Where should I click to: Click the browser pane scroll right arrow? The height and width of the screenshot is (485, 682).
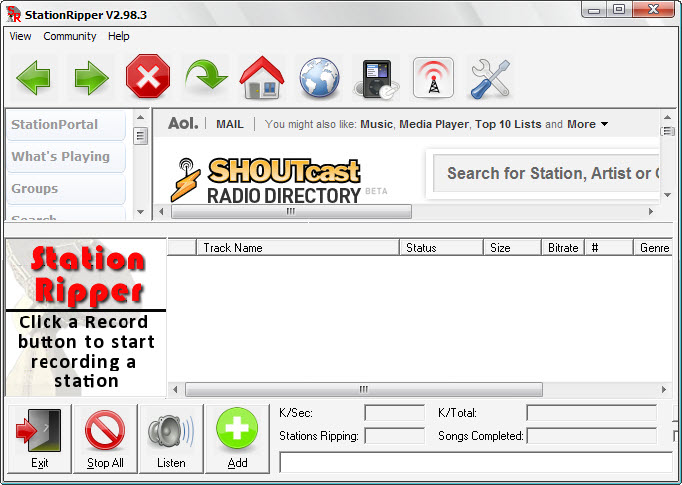tap(651, 211)
